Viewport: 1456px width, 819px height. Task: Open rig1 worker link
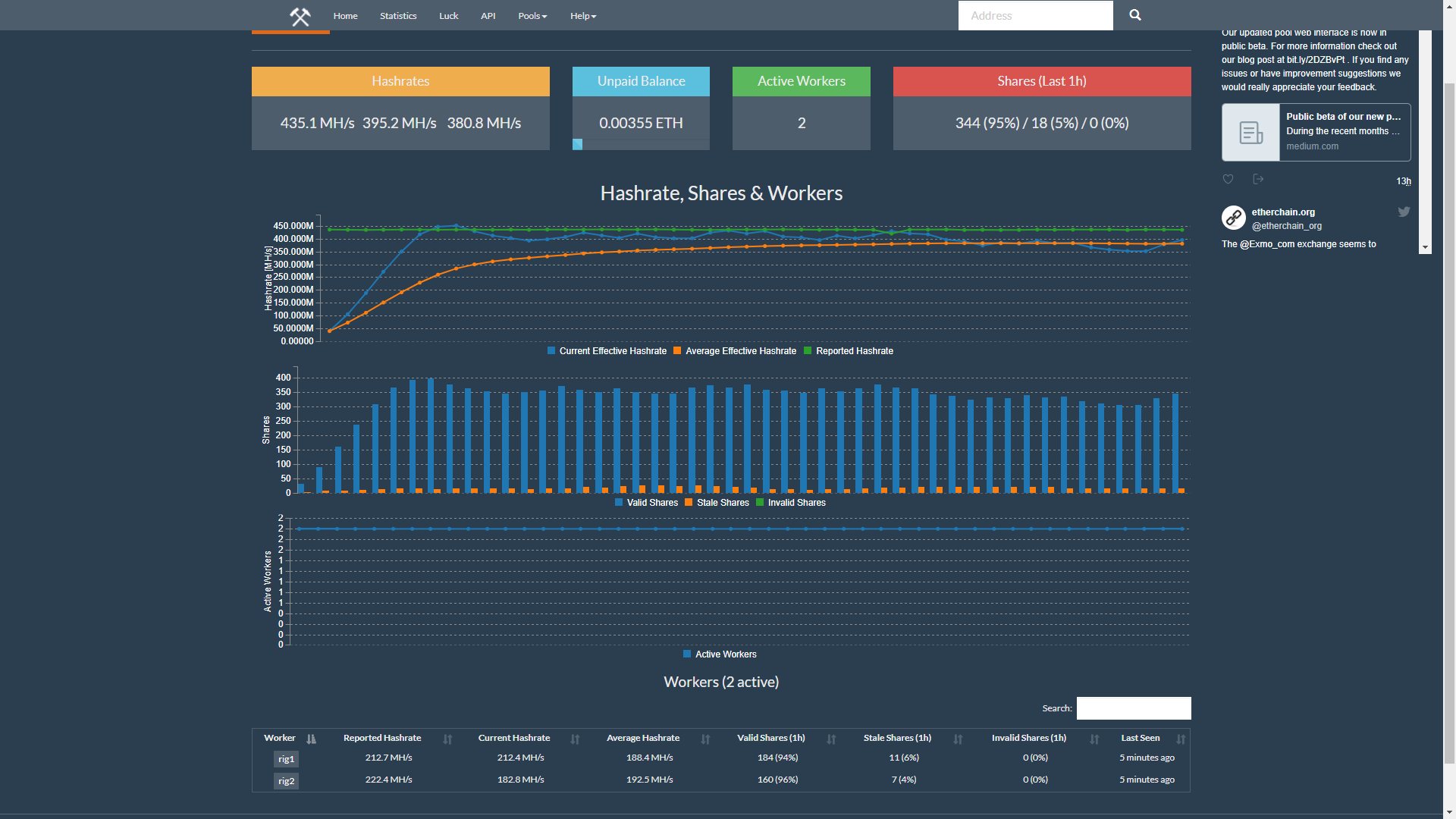point(286,759)
